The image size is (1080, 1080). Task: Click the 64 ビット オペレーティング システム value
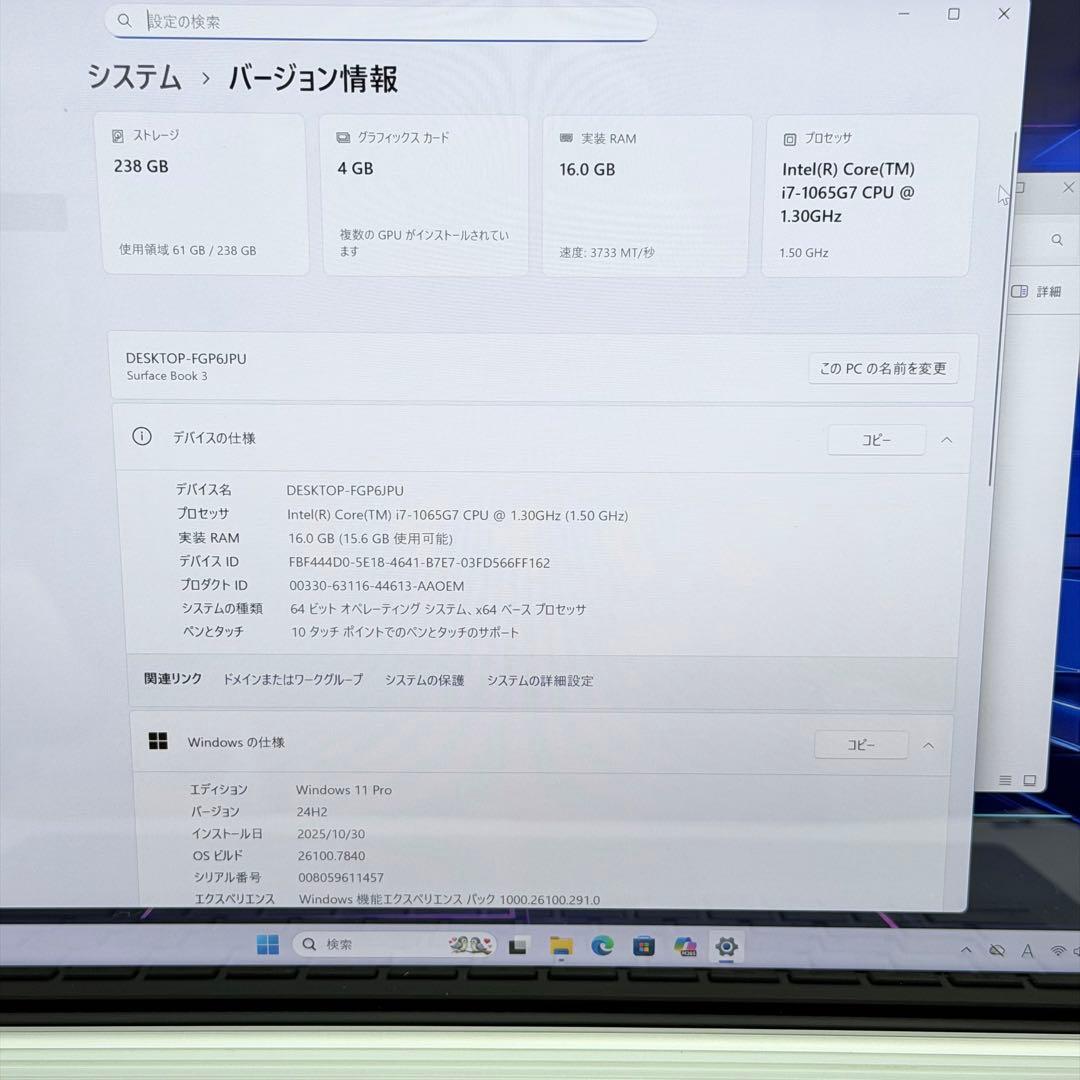coord(438,609)
